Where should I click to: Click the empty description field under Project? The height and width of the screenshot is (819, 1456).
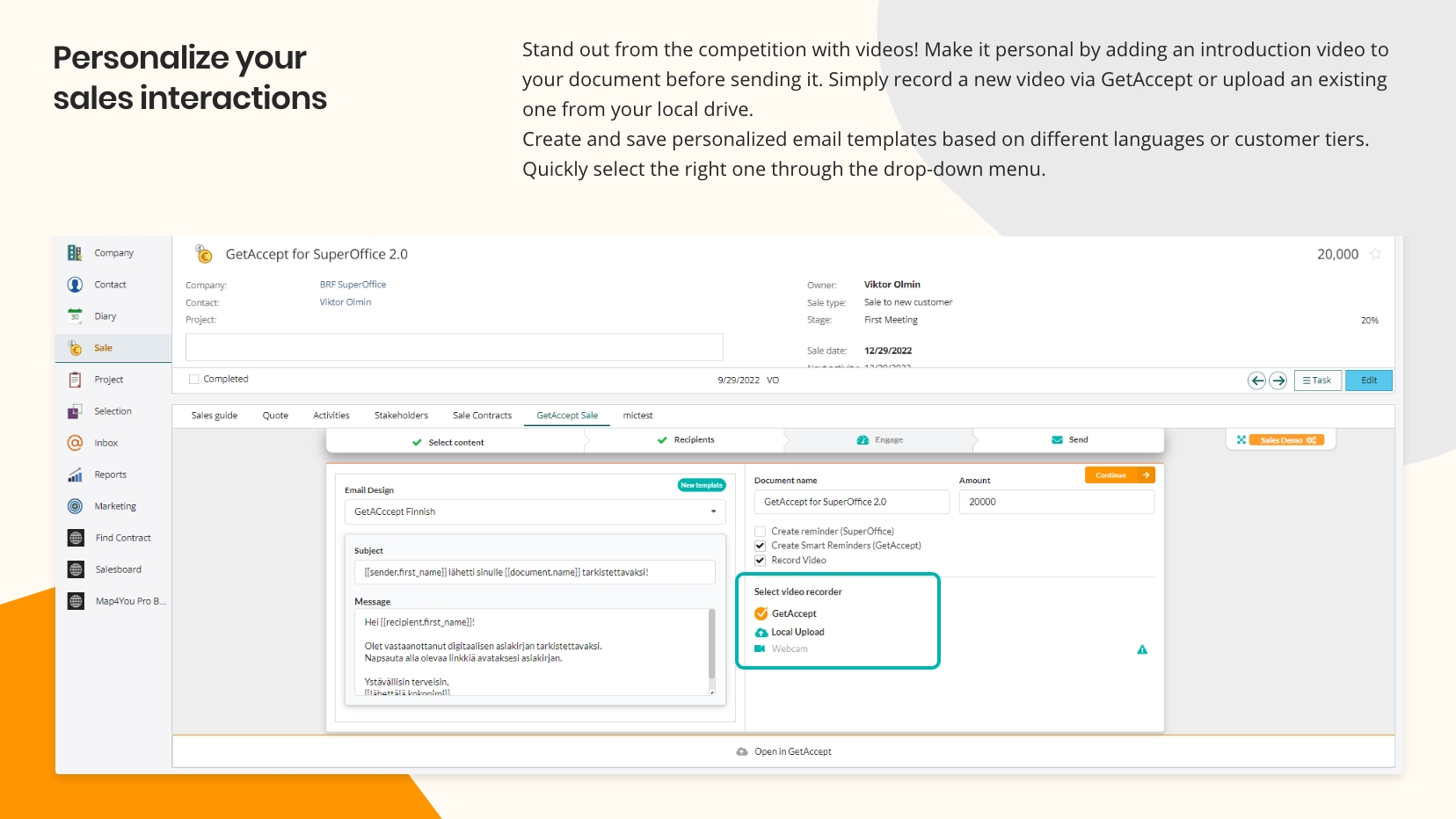(x=454, y=347)
